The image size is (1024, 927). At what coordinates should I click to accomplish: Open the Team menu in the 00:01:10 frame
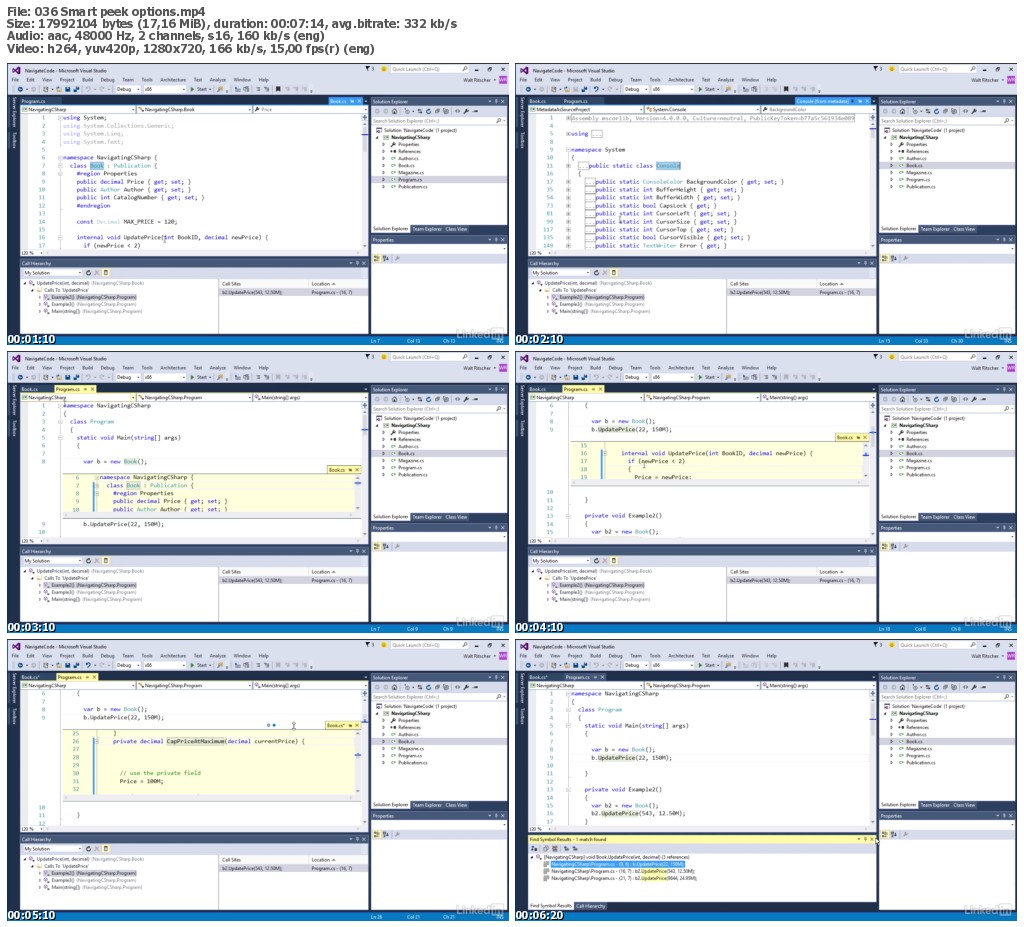(128, 80)
